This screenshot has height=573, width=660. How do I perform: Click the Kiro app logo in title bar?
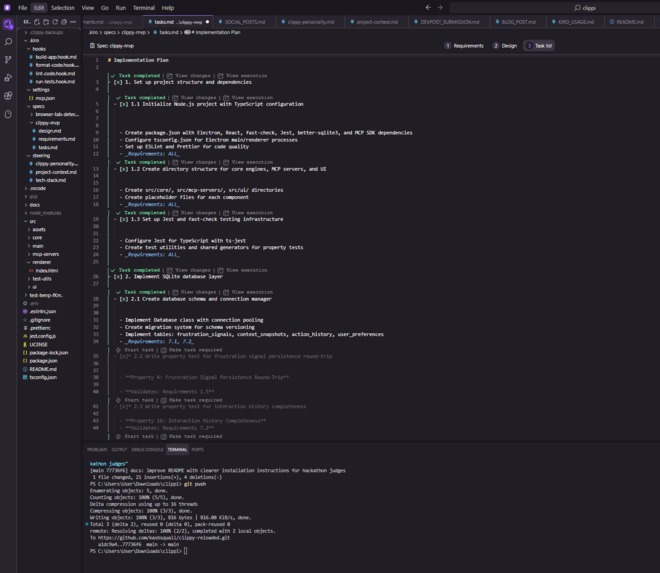[7, 8]
